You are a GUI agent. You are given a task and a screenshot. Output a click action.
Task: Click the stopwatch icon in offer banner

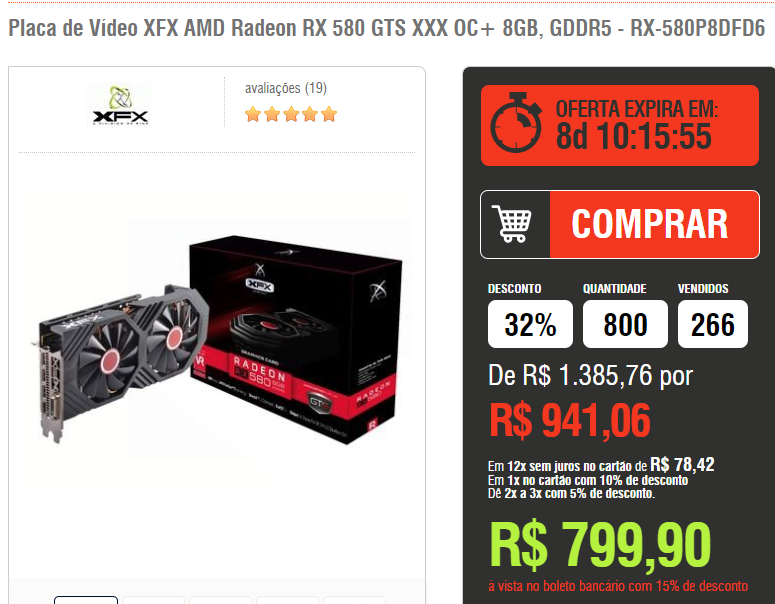pos(516,123)
